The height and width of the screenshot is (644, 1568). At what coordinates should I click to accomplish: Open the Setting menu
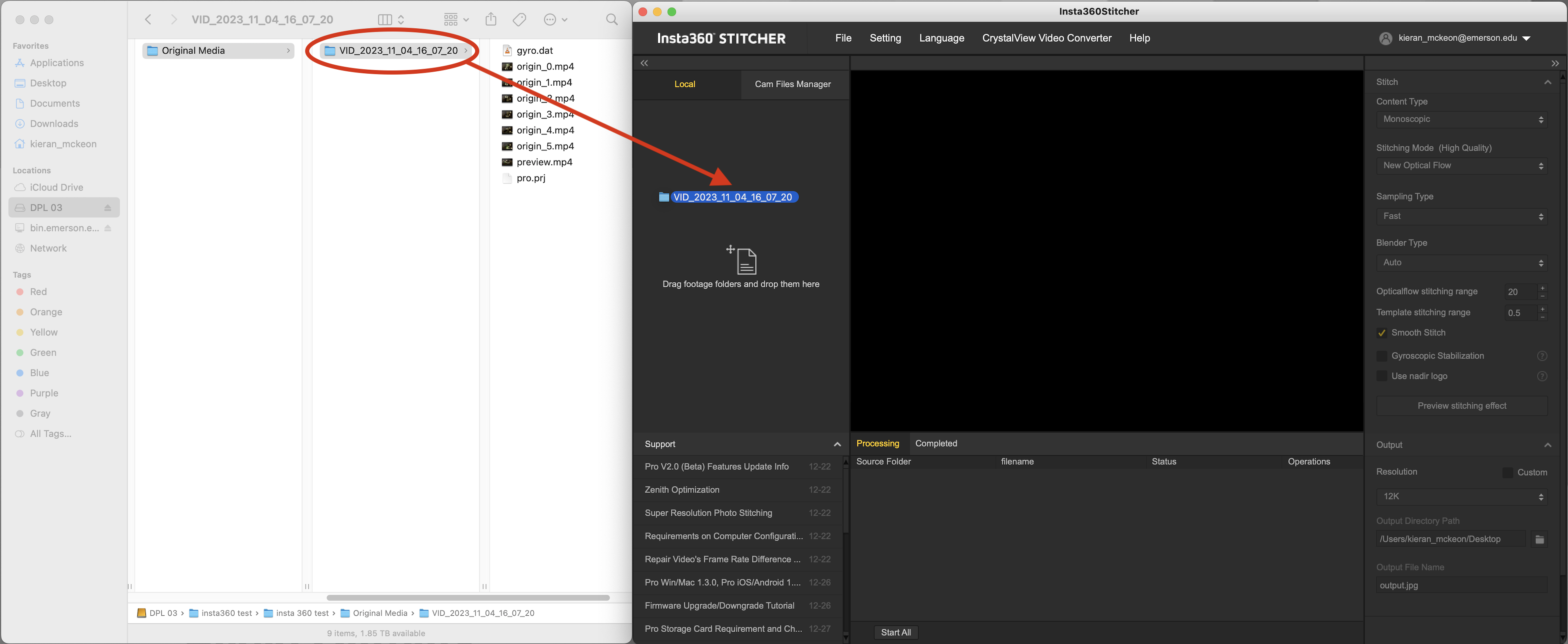[885, 39]
